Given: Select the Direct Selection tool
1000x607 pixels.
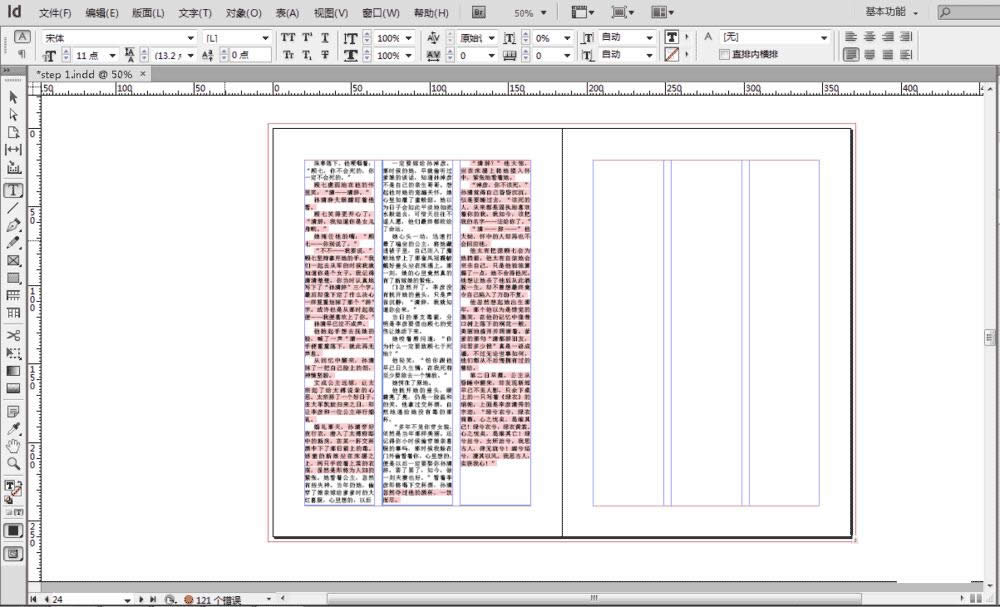Looking at the screenshot, I should (x=14, y=115).
